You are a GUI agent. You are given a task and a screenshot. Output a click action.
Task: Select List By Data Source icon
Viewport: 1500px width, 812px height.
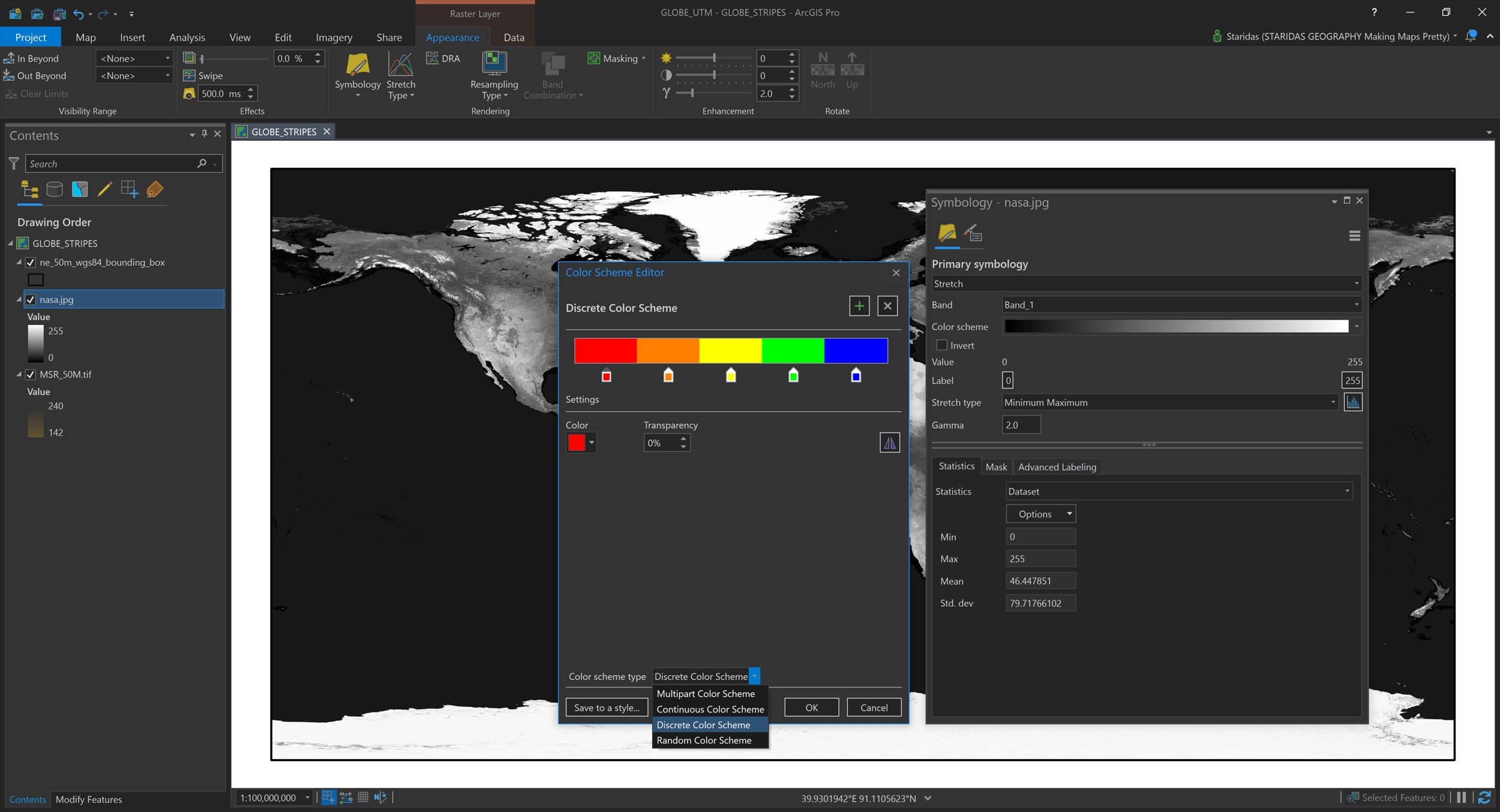click(55, 190)
